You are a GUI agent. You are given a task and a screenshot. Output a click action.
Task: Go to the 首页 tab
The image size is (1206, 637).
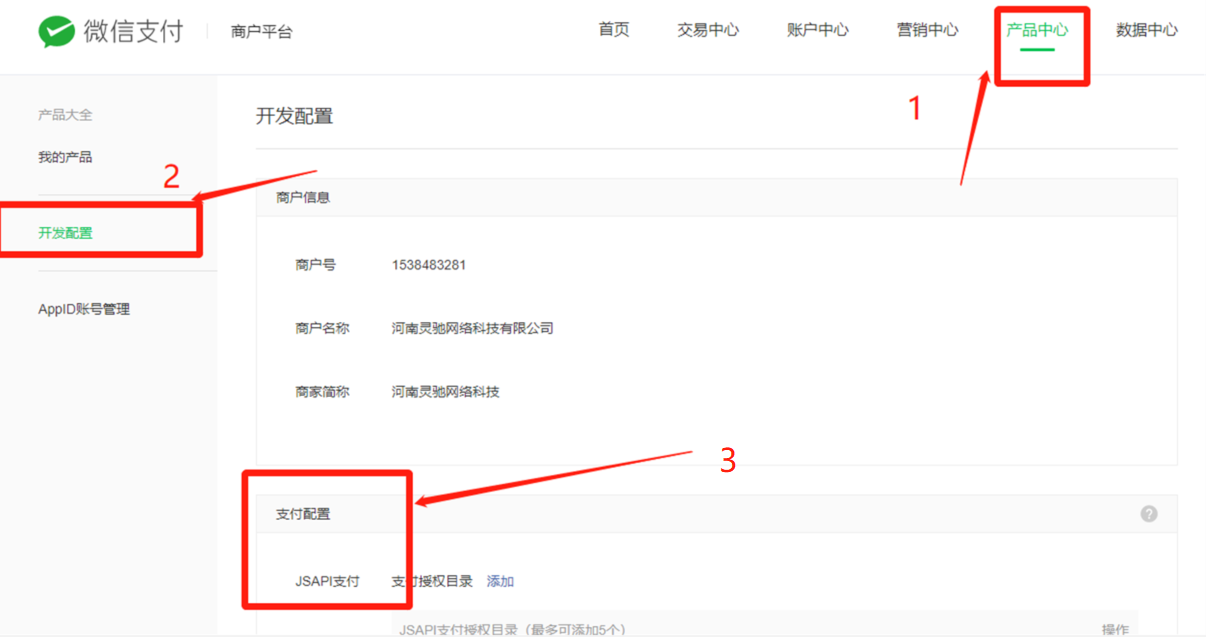(x=614, y=30)
